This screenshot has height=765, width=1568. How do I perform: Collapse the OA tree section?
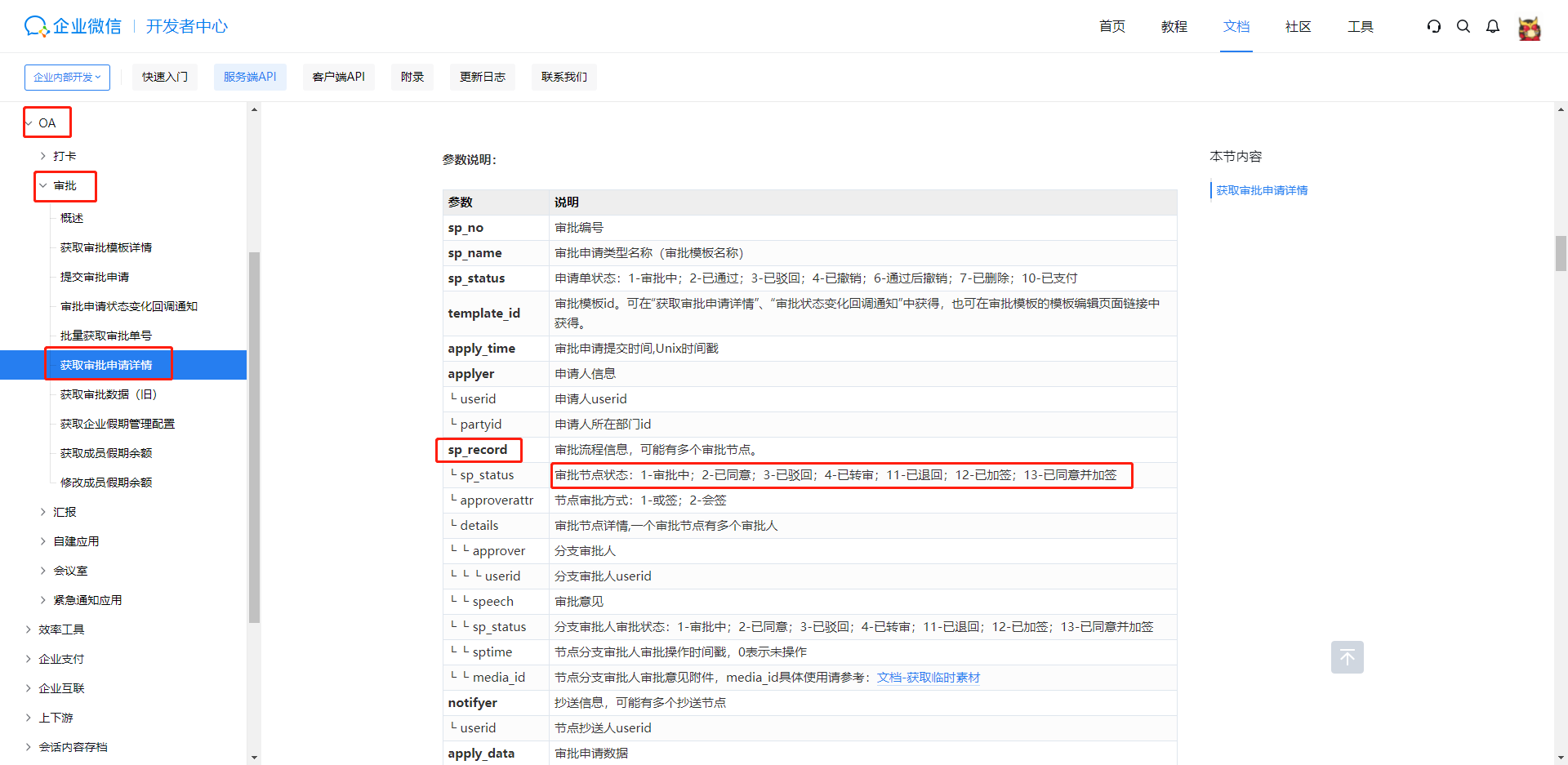[x=47, y=122]
